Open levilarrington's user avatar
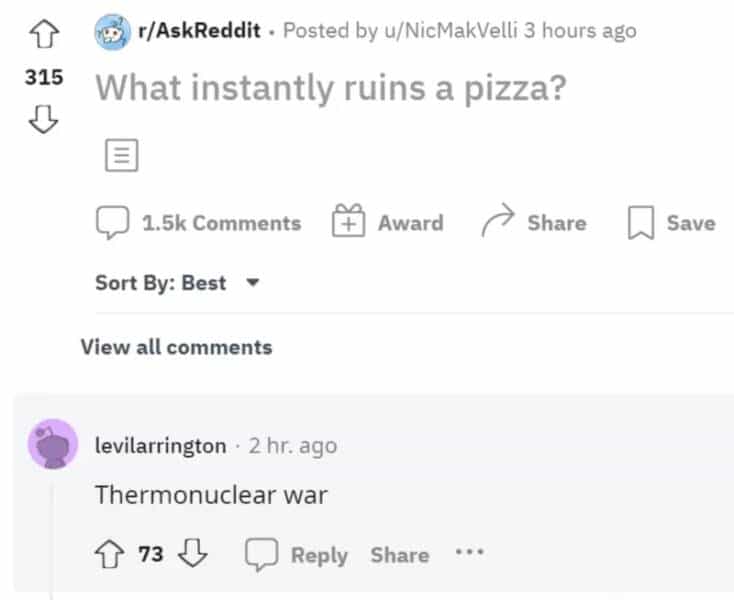This screenshot has width=734, height=600. [53, 445]
